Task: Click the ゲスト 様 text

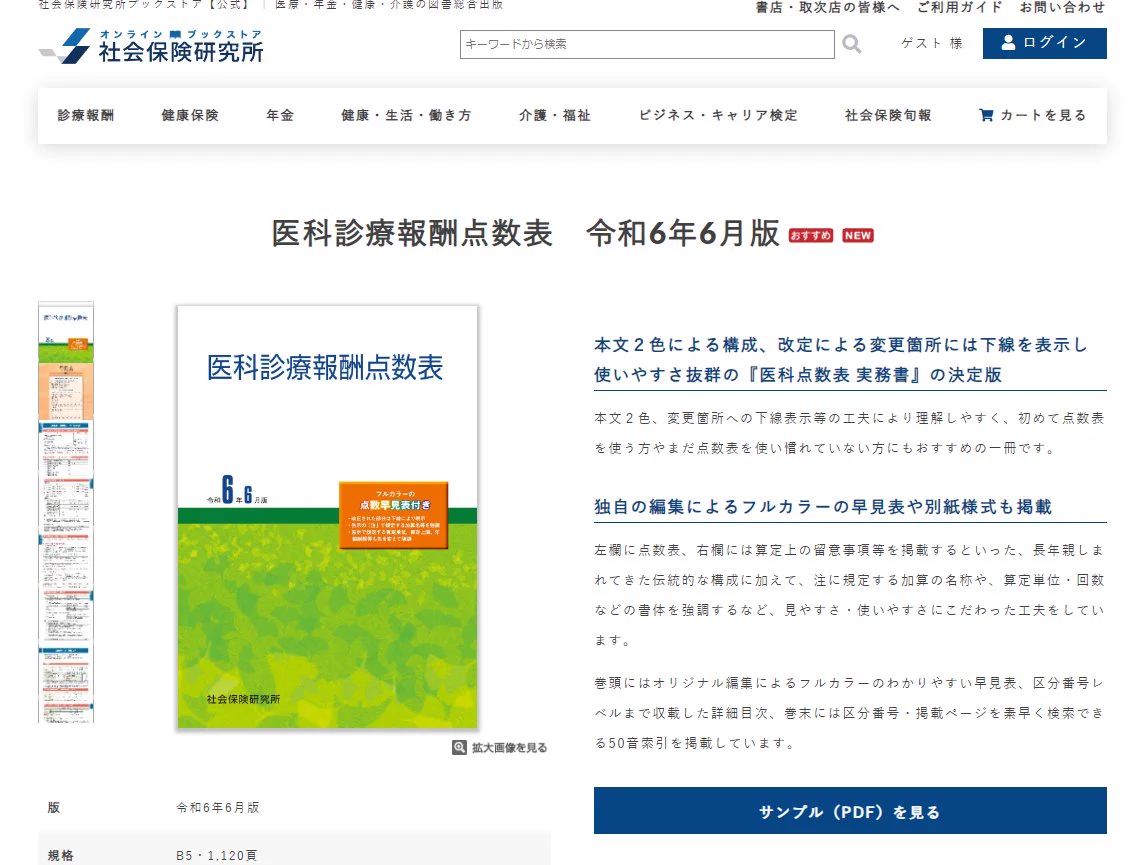Action: [932, 43]
